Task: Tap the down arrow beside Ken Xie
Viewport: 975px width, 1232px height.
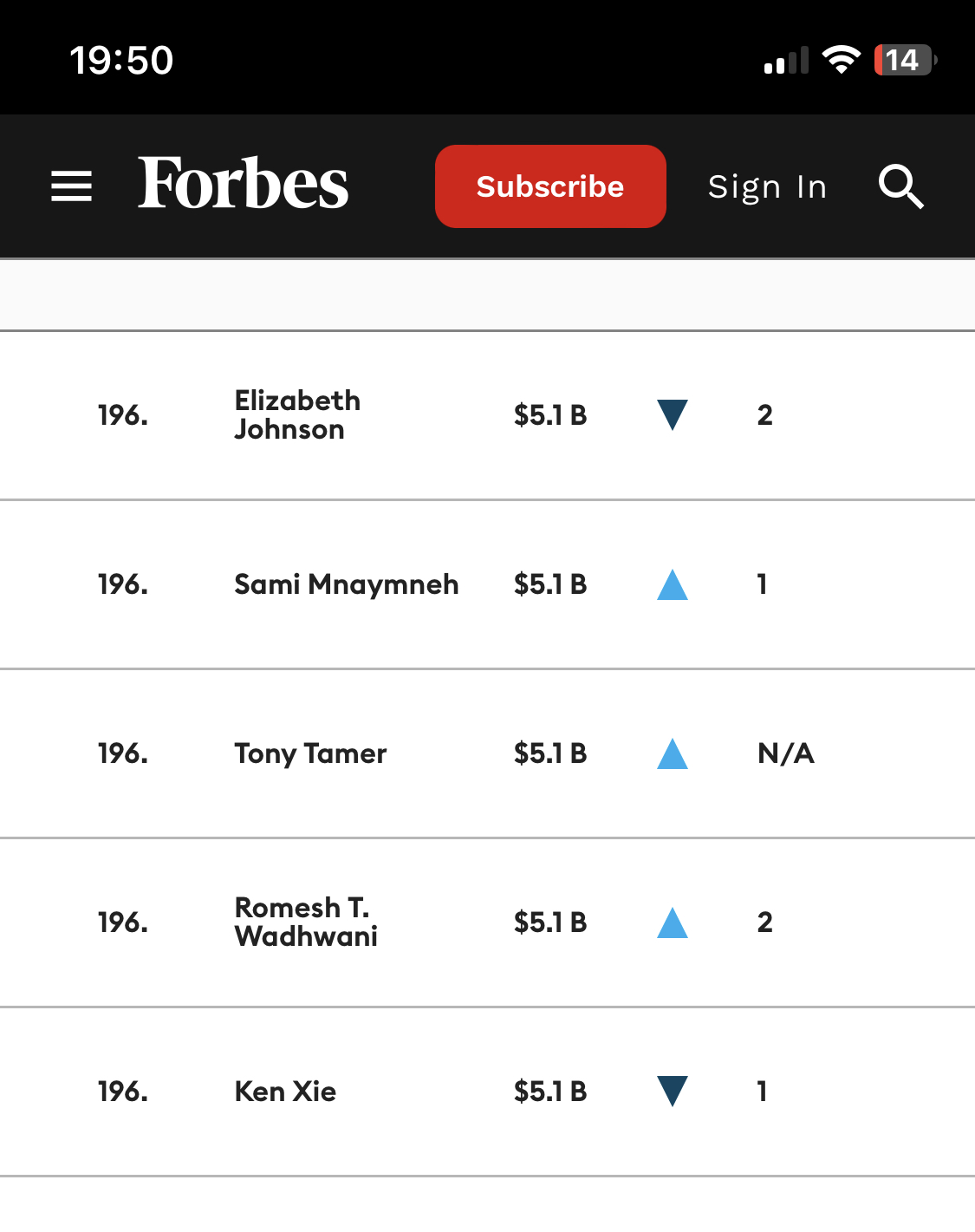Action: [673, 1091]
